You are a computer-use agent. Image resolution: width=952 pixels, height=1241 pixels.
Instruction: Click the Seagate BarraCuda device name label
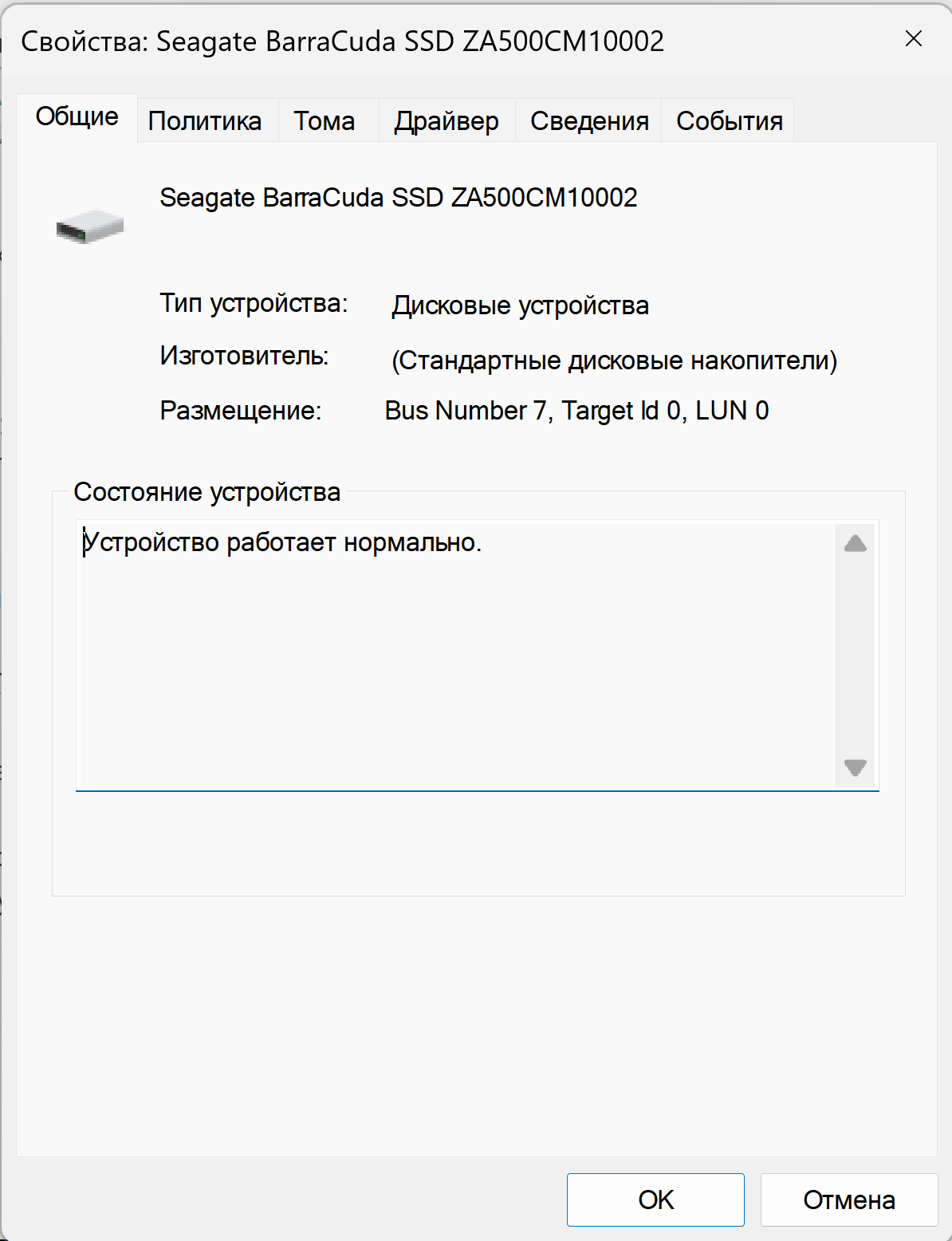click(x=398, y=198)
